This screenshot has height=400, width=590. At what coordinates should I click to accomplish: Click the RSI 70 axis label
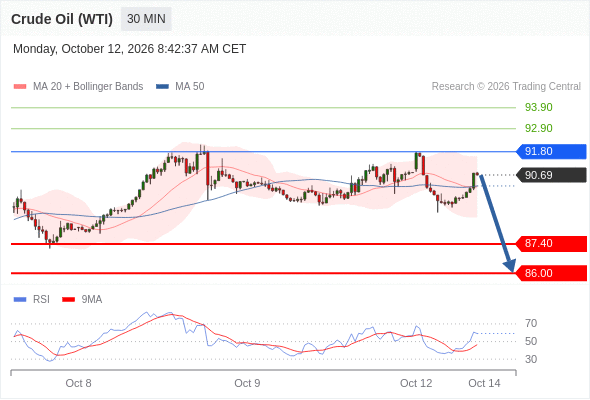pos(531,323)
